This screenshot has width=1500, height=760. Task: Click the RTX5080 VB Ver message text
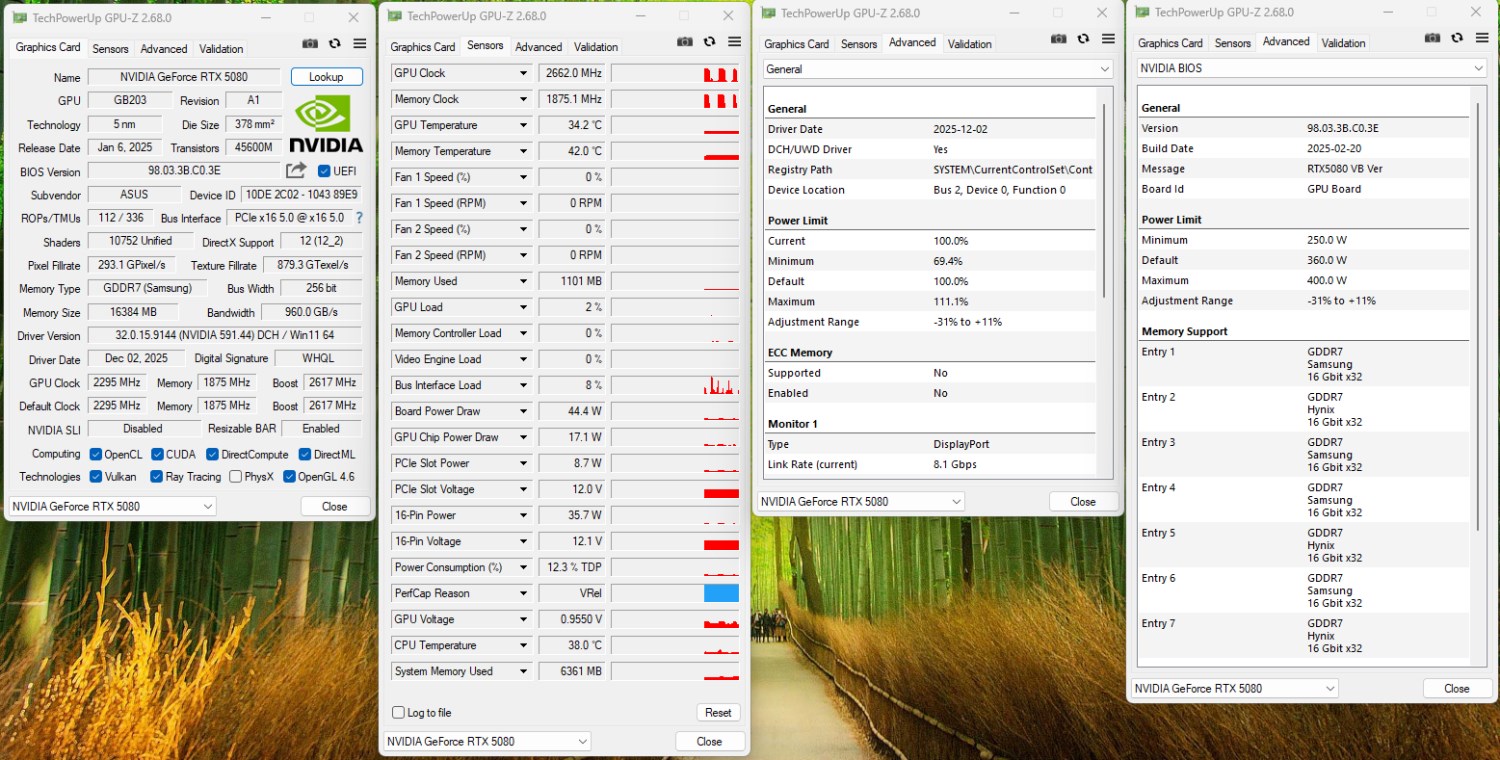[x=1345, y=169]
